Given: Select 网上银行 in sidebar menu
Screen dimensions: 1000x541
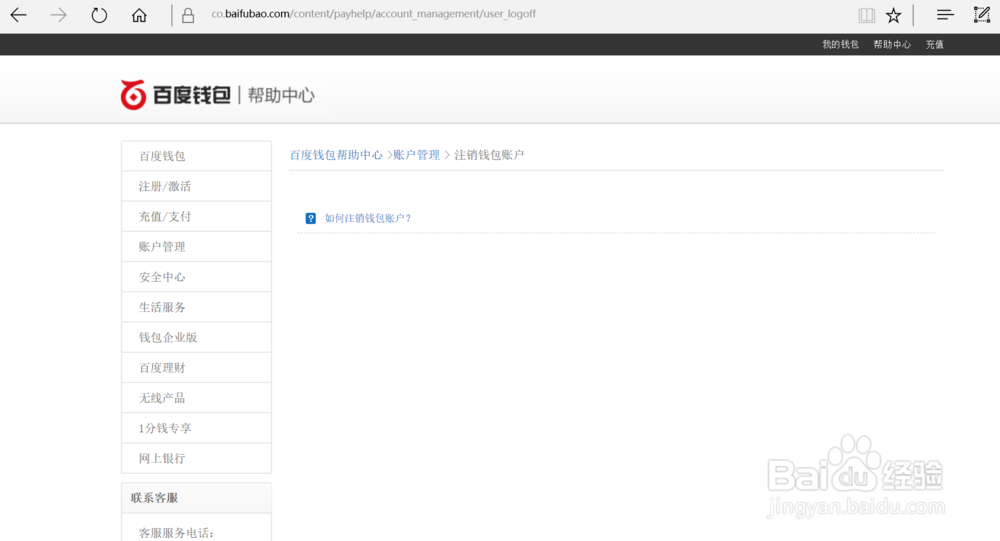Looking at the screenshot, I should point(196,458).
